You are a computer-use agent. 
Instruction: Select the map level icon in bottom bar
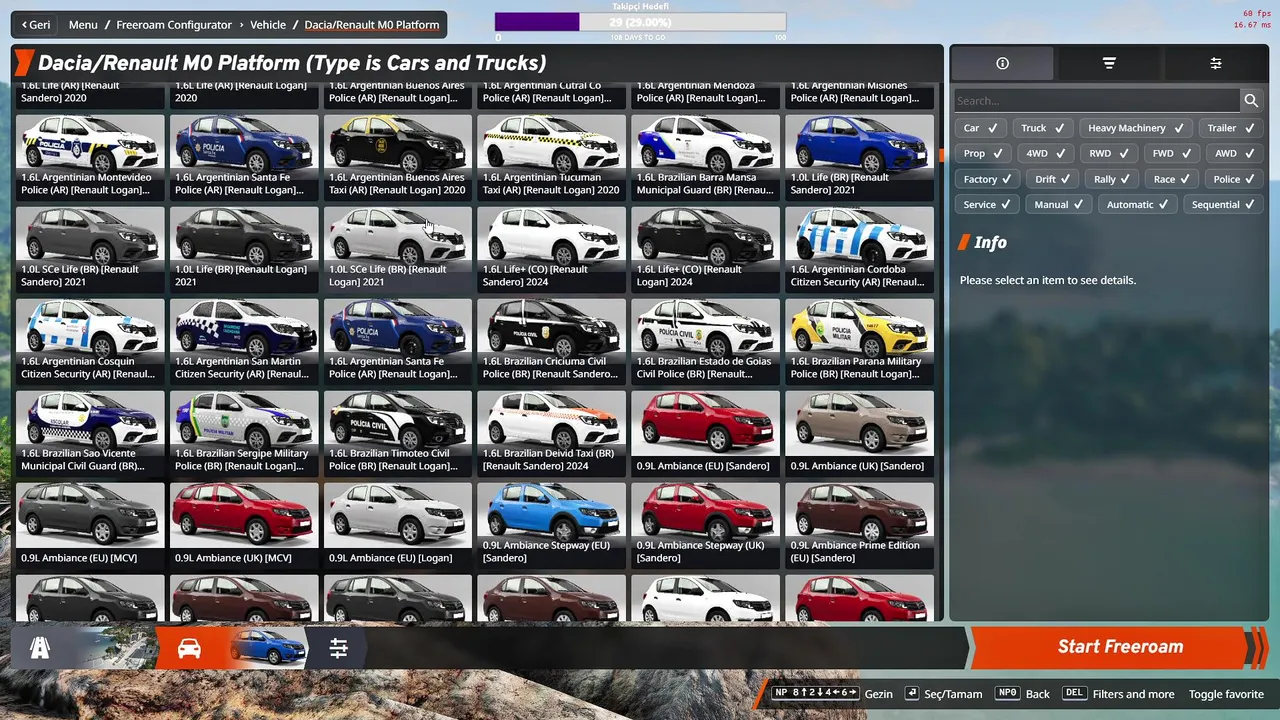[40, 648]
